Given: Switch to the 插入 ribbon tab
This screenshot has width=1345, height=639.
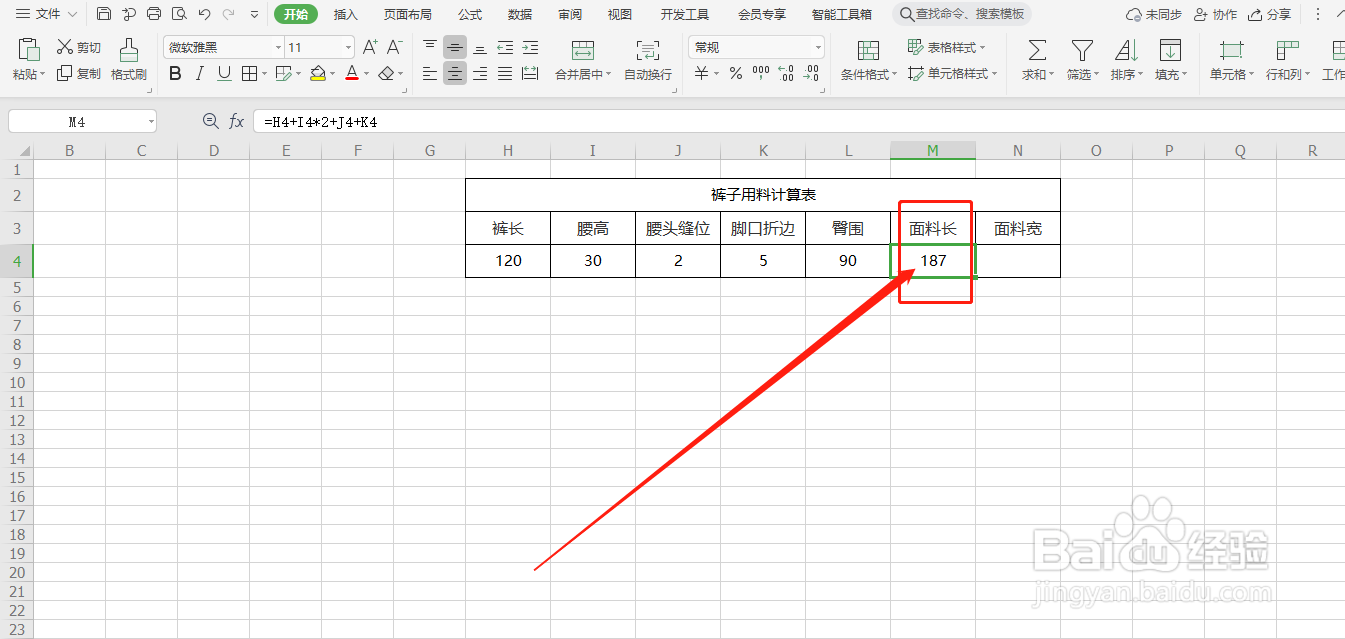Looking at the screenshot, I should tap(345, 14).
